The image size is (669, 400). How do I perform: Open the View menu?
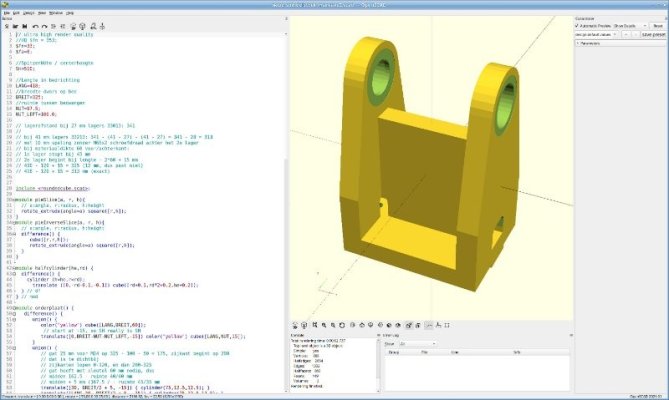click(42, 13)
